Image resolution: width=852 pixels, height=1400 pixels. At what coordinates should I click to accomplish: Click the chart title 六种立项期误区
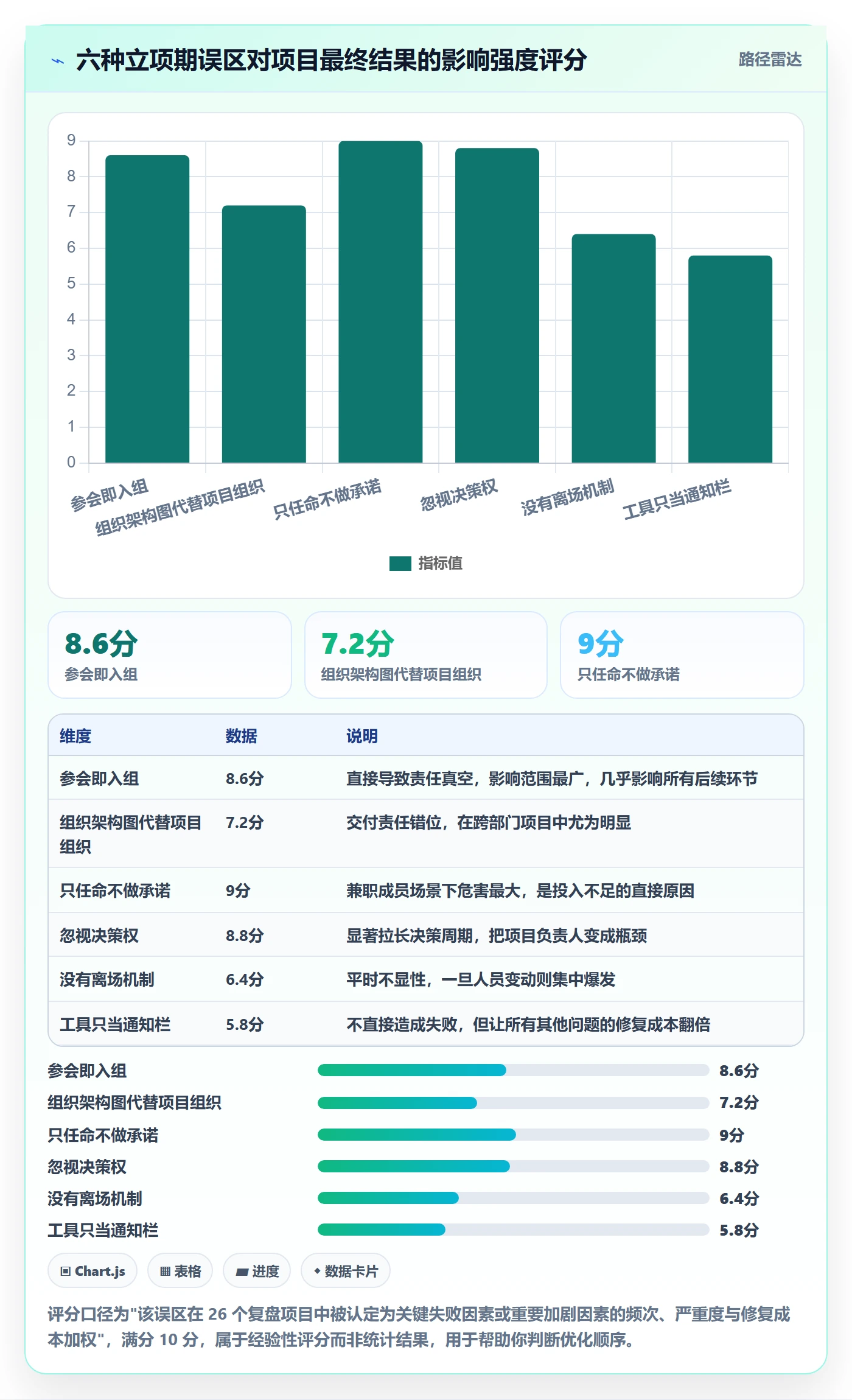[x=332, y=60]
